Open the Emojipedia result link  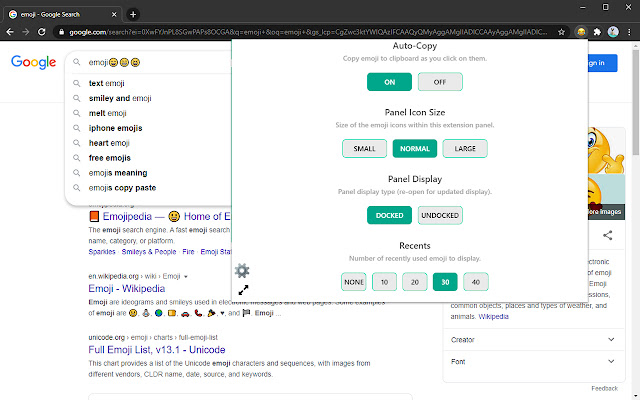tap(159, 216)
